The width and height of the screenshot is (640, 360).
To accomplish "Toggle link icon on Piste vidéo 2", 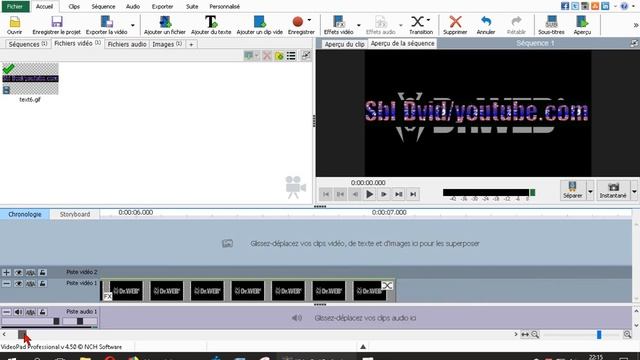I will pos(31,272).
